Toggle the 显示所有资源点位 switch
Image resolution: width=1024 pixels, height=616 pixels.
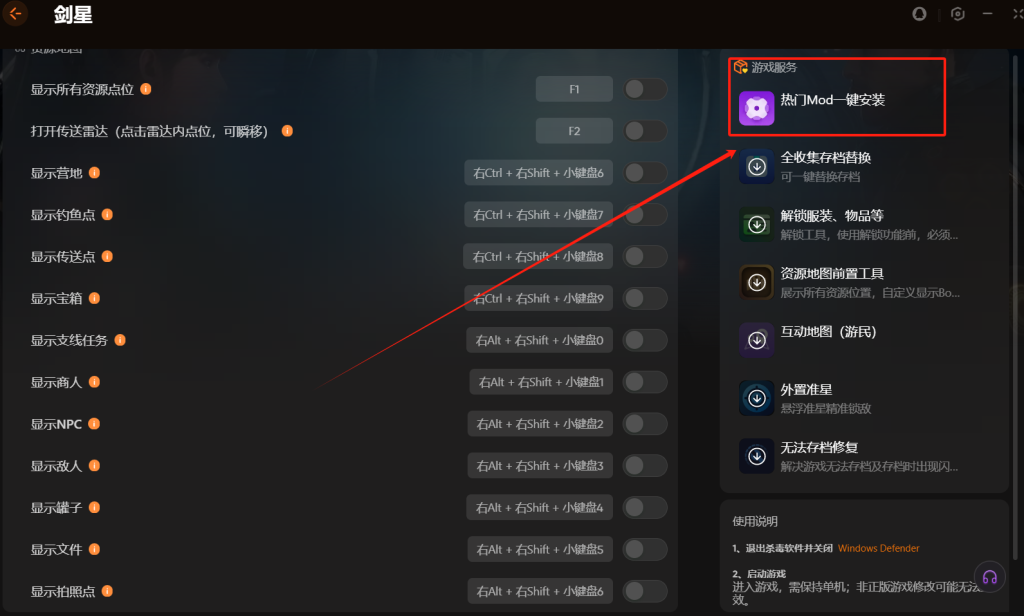click(x=645, y=90)
